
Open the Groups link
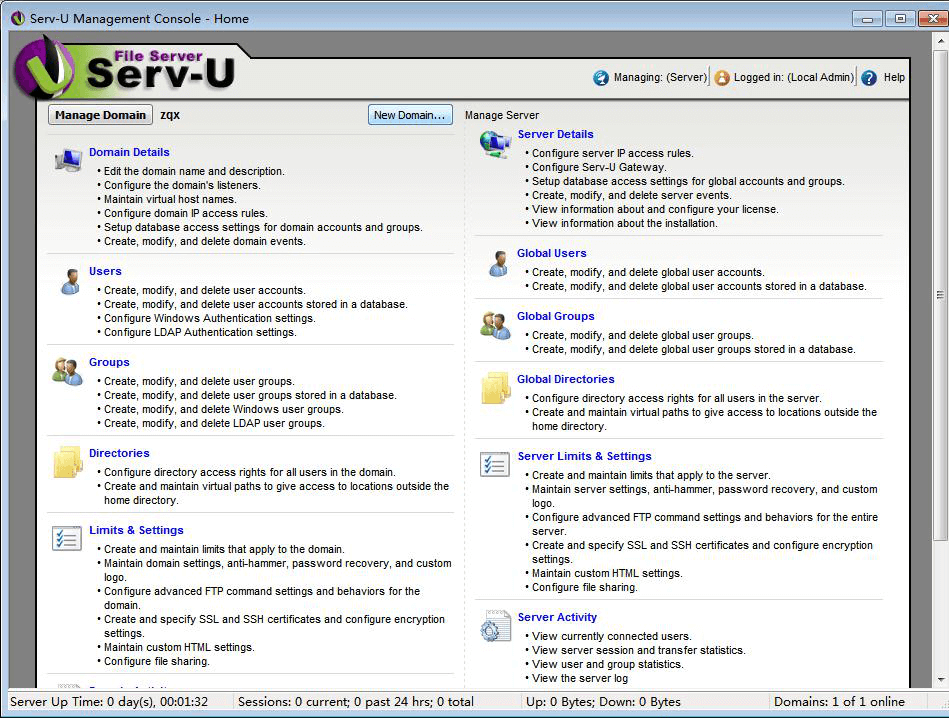109,362
